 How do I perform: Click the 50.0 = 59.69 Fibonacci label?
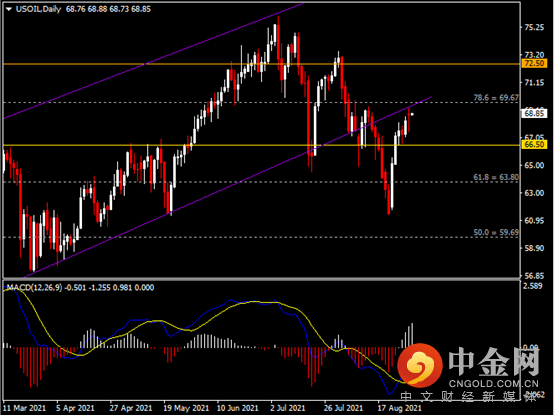(496, 232)
